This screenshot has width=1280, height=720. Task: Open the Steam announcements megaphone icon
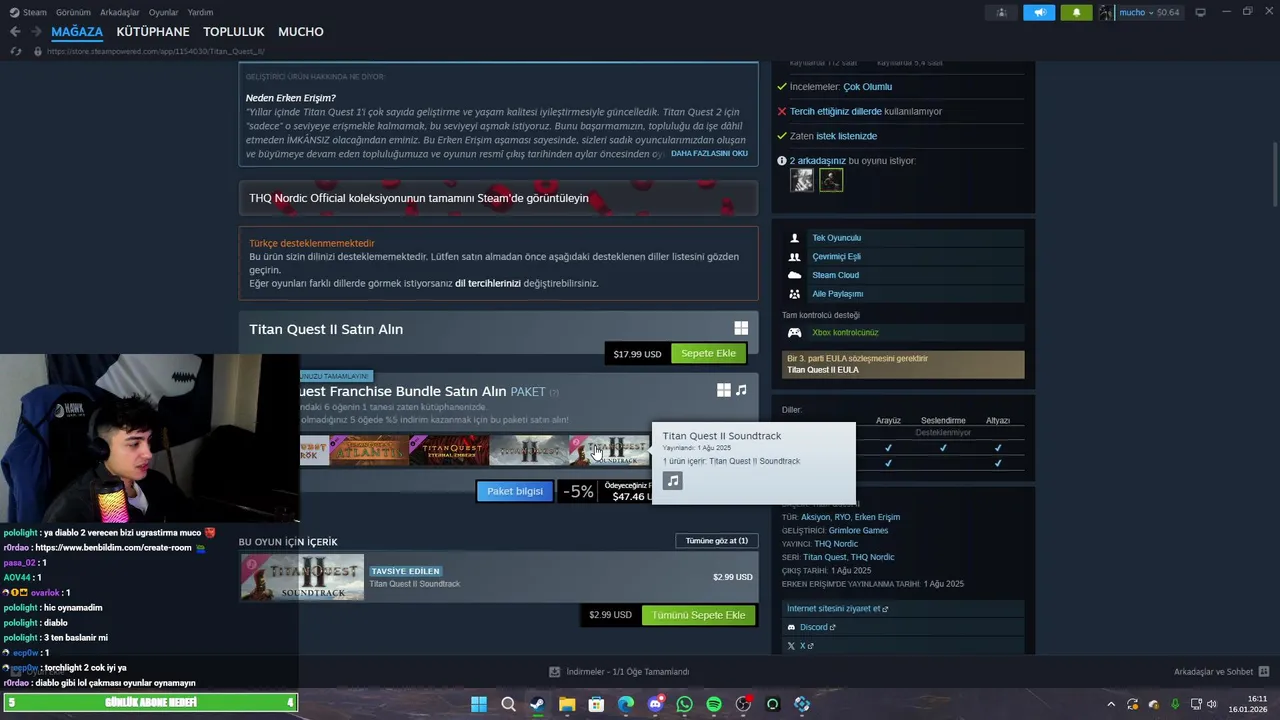point(1039,12)
